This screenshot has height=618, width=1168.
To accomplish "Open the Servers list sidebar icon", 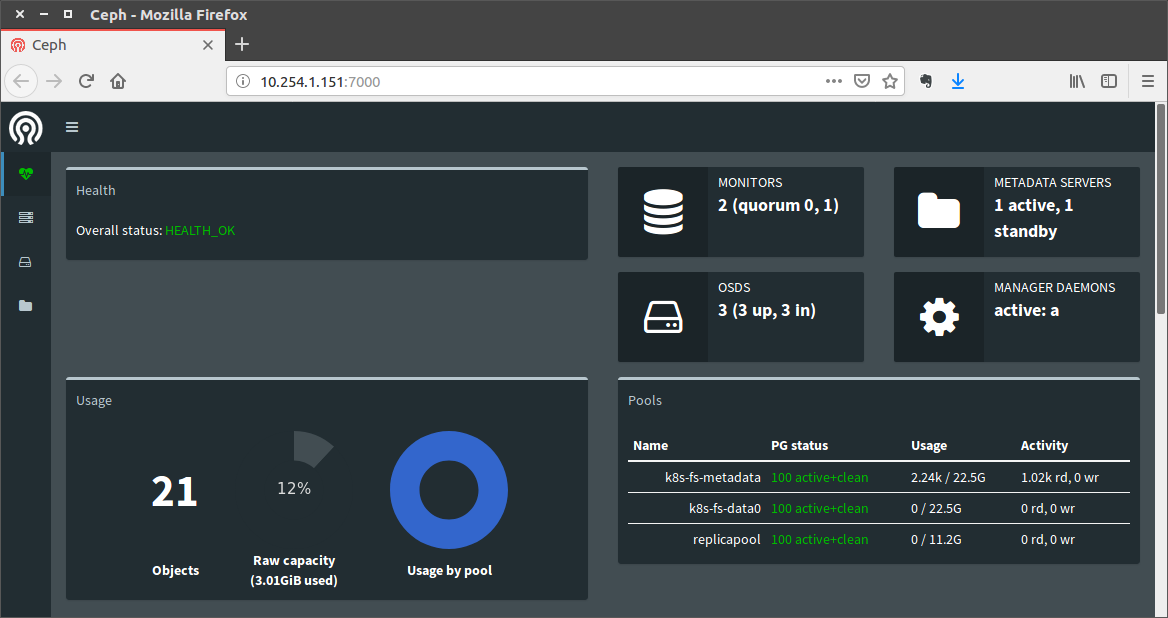I will 26,217.
